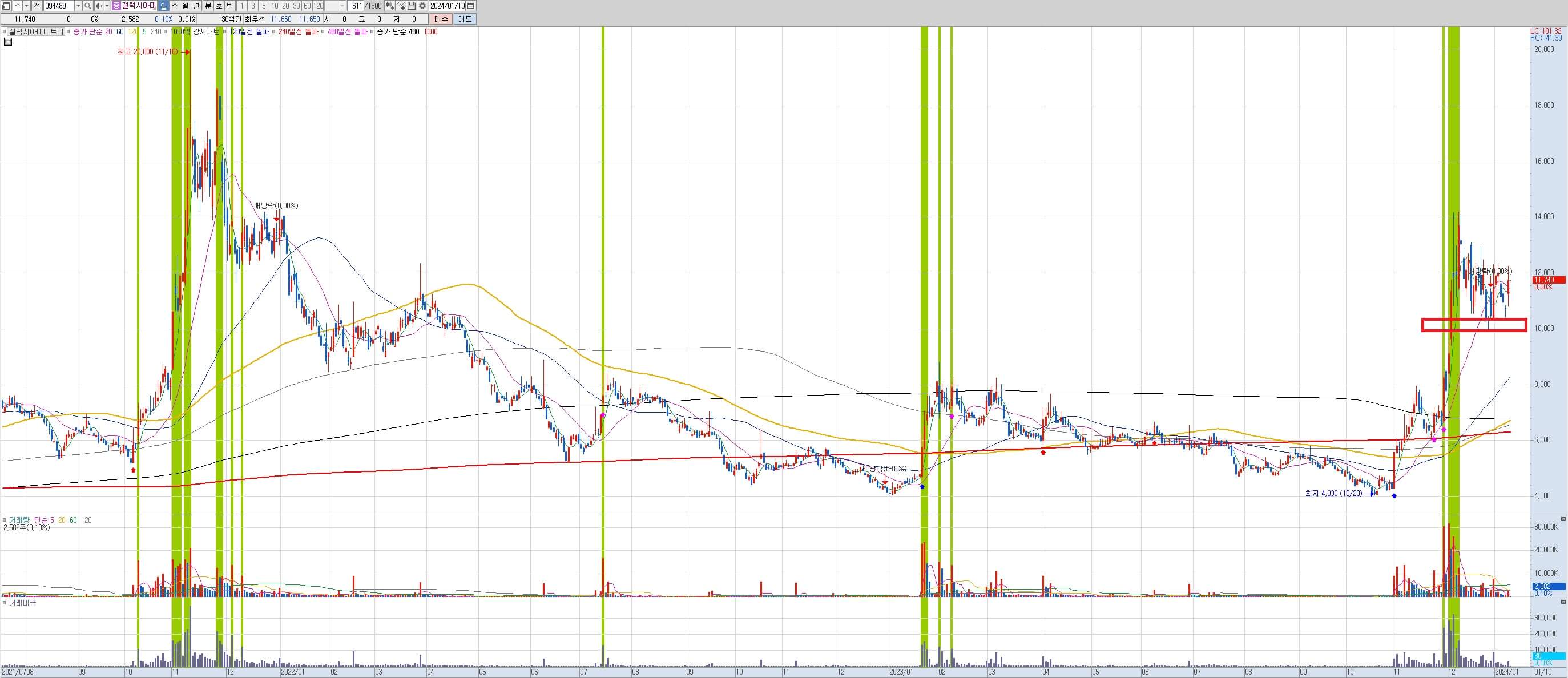Click the 2023/01 date label on time axis
Screen dimensions: 1568x678
(x=901, y=672)
